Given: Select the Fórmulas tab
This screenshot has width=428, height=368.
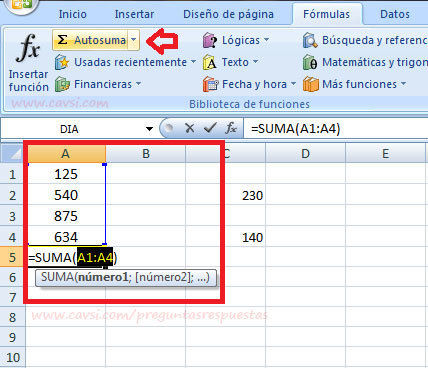Looking at the screenshot, I should pyautogui.click(x=326, y=14).
